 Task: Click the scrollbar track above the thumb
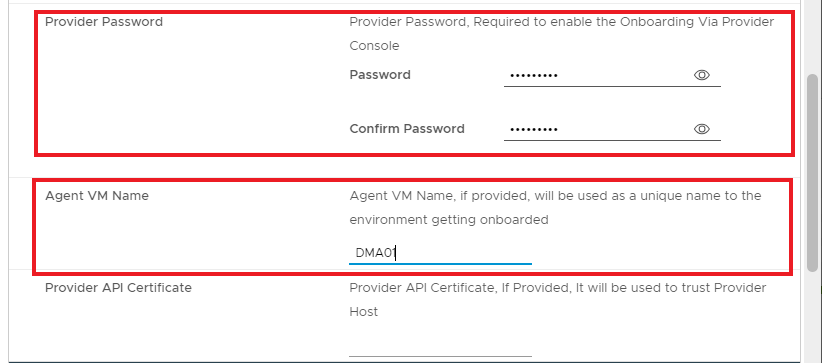813,37
